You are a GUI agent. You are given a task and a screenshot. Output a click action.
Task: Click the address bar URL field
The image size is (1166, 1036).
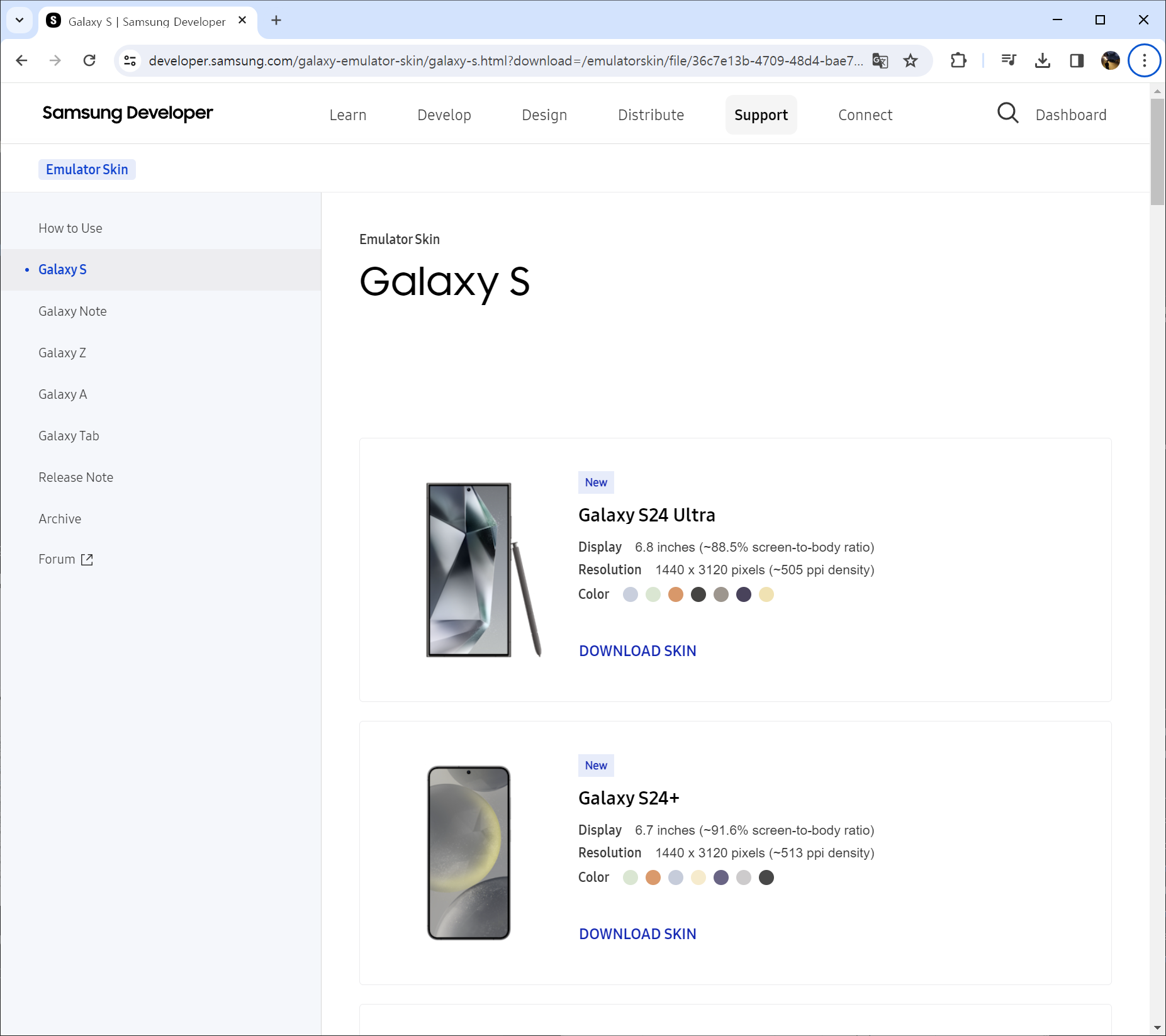point(505,60)
